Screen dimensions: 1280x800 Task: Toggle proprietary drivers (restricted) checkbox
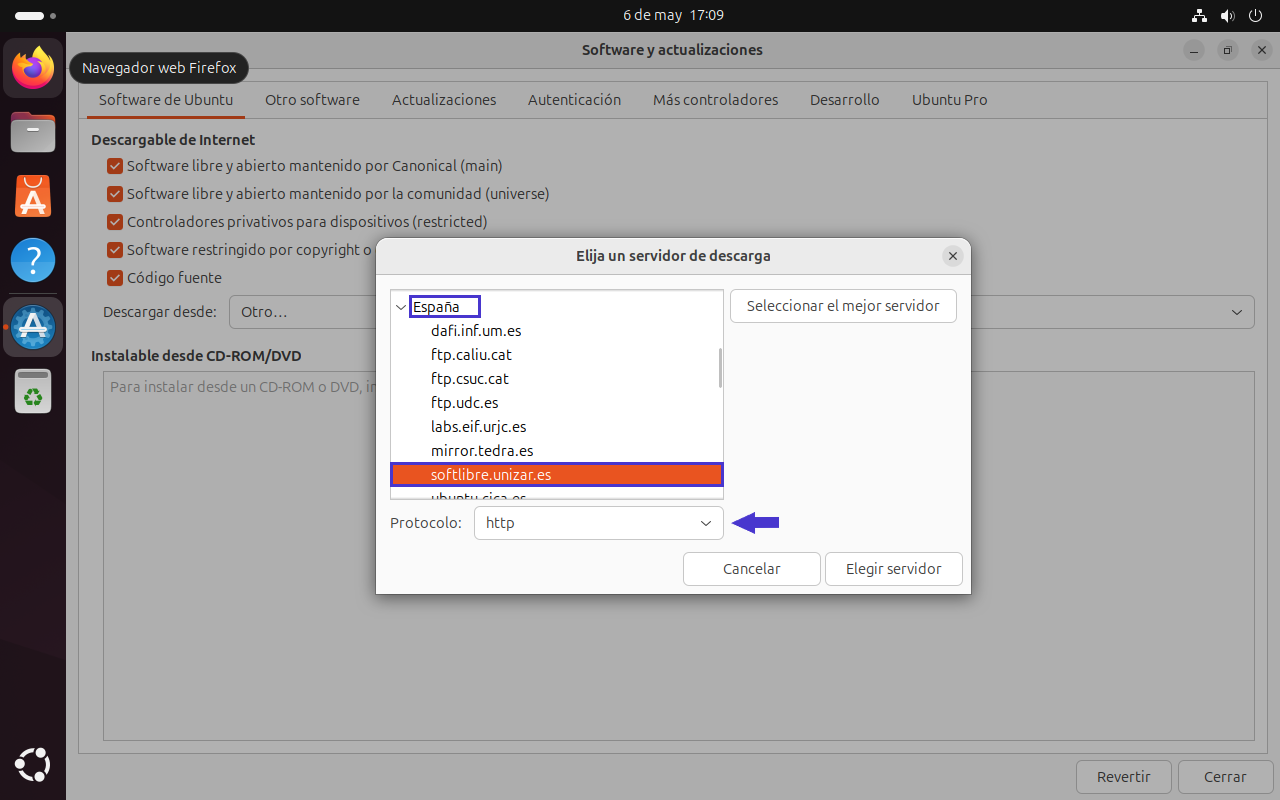[115, 222]
